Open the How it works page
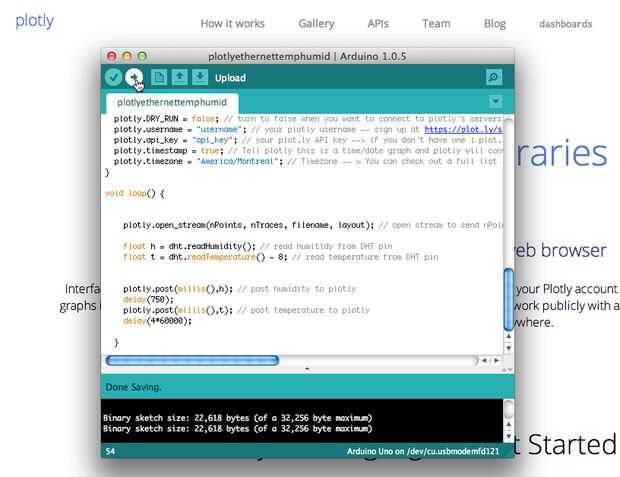 (x=232, y=24)
